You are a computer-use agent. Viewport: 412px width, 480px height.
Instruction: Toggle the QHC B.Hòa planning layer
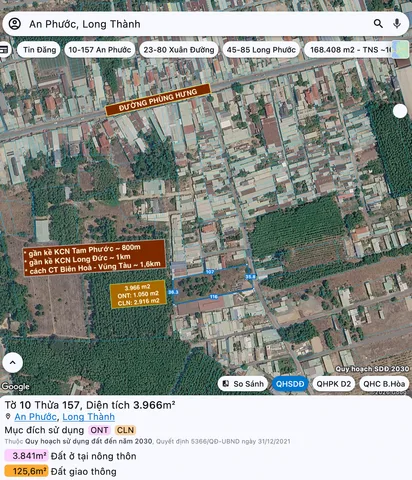pos(384,384)
